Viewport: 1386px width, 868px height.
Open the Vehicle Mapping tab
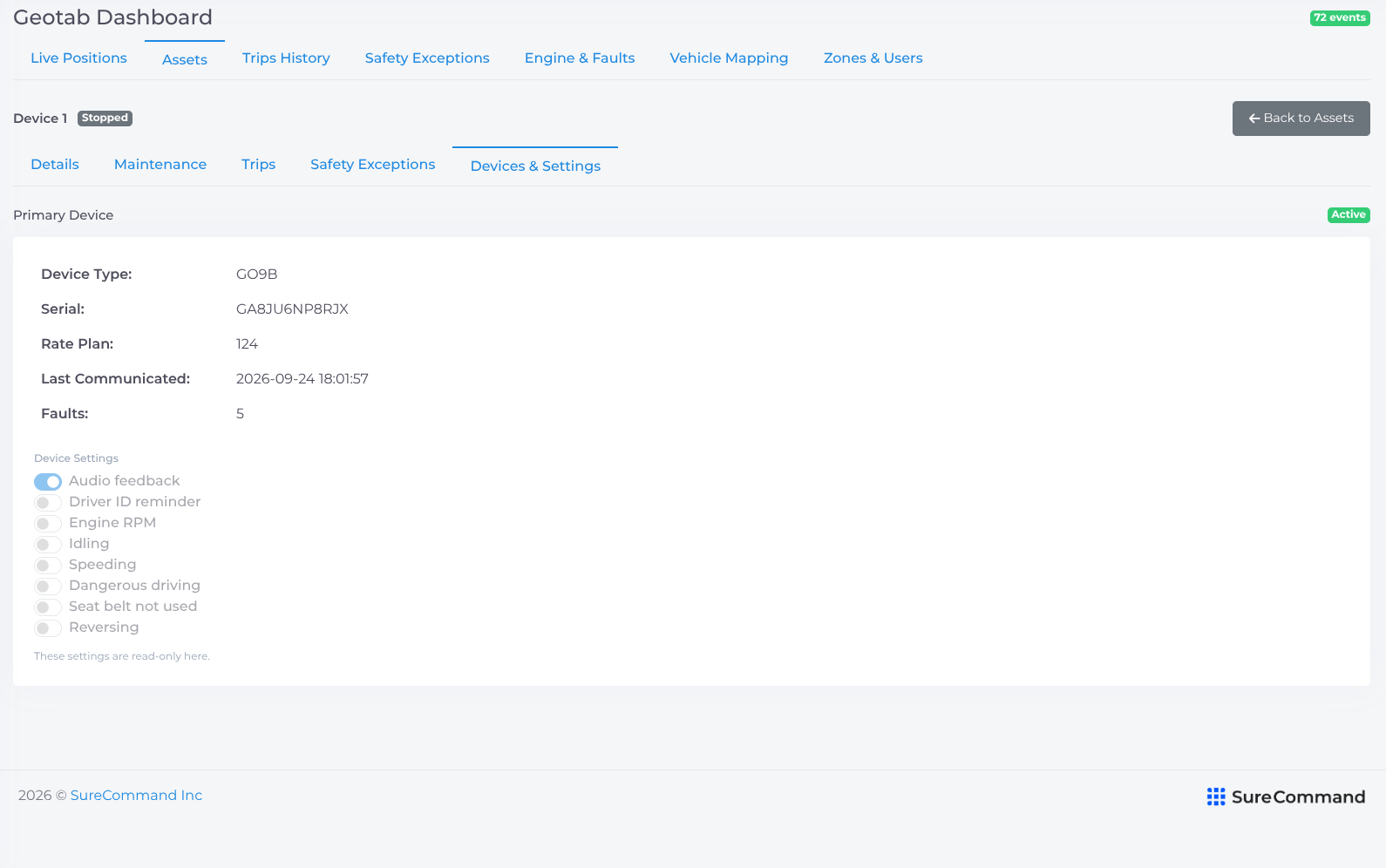(729, 58)
